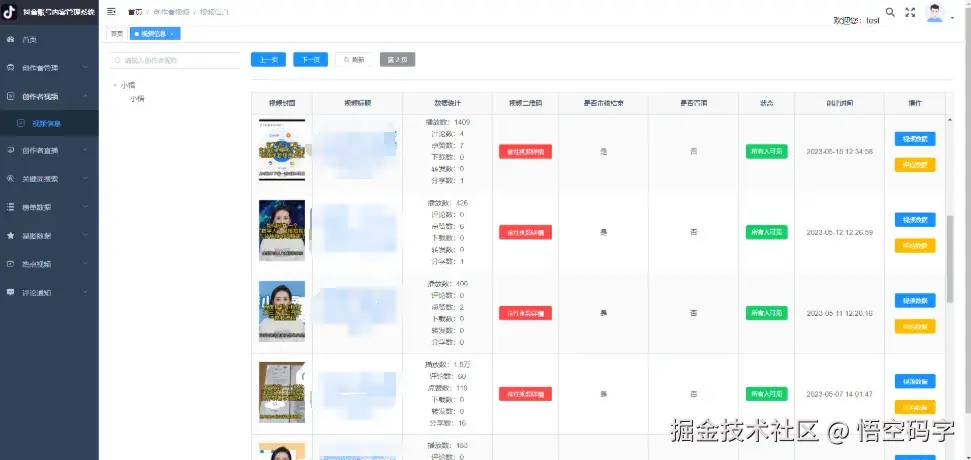971x460 pixels.
Task: Click the dashboard icon beside 首页 in sidebar
Action: [10, 40]
